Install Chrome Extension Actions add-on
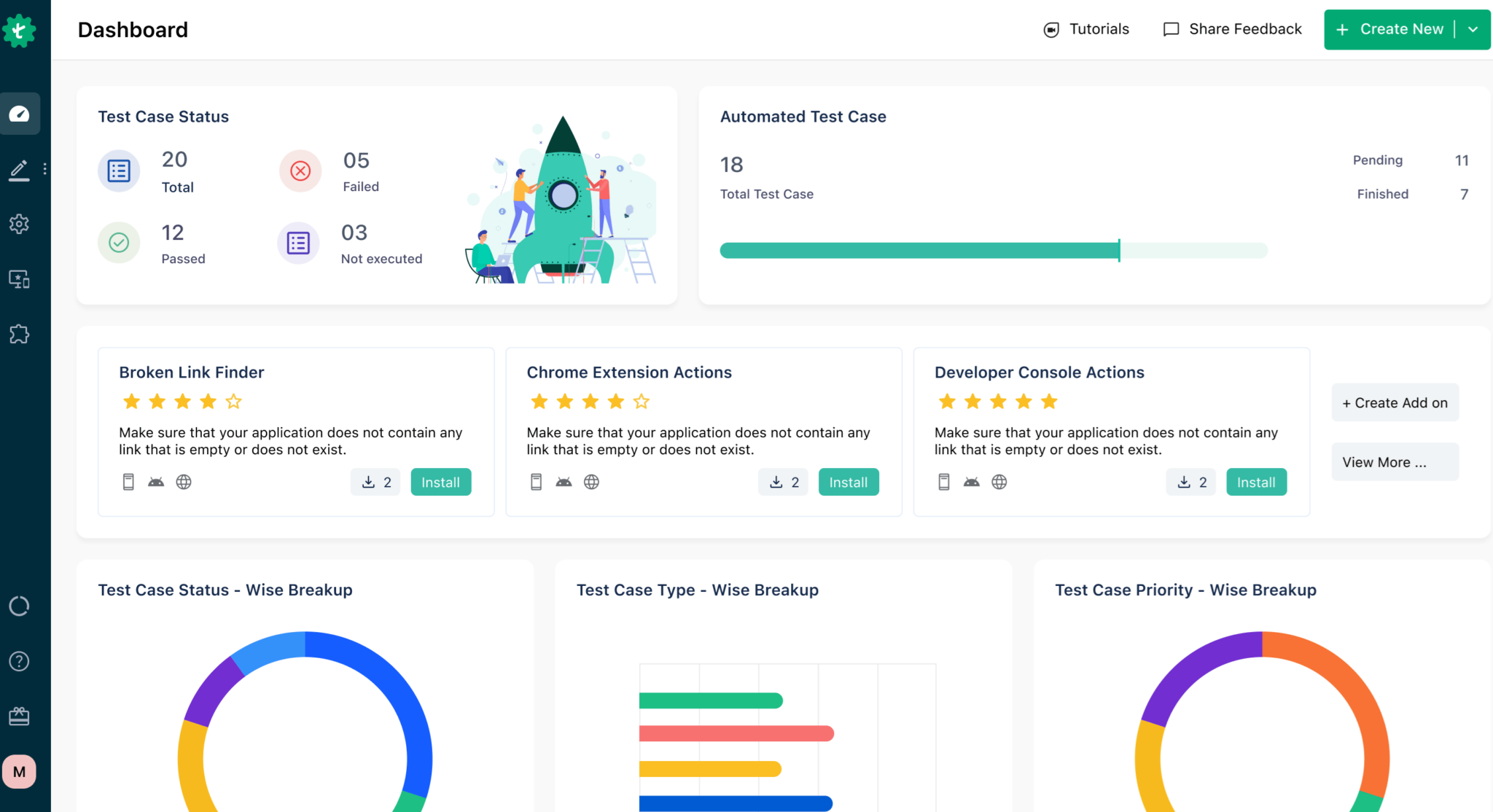 pyautogui.click(x=848, y=482)
